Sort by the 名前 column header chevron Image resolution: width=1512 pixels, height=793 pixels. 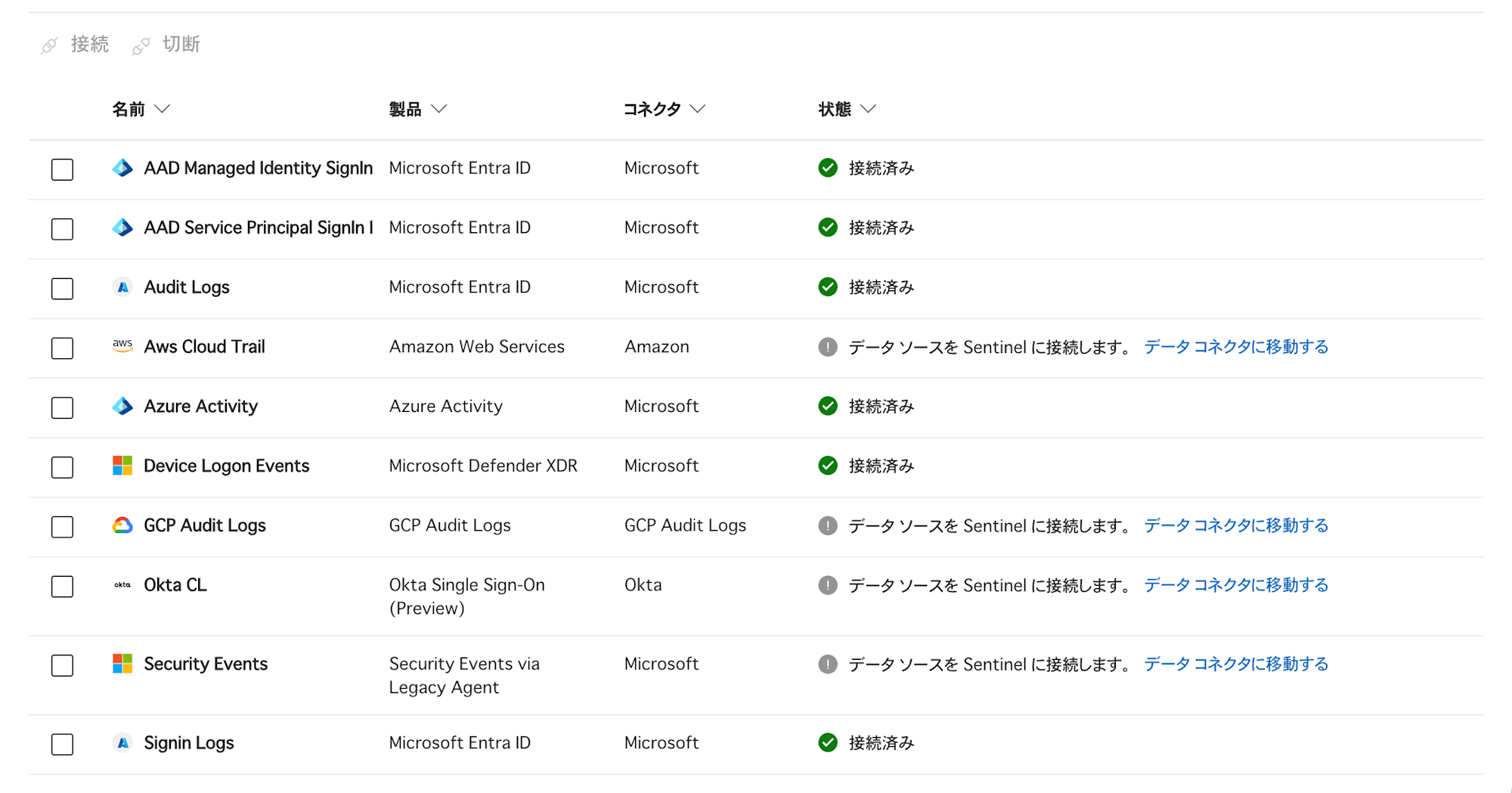click(x=162, y=109)
